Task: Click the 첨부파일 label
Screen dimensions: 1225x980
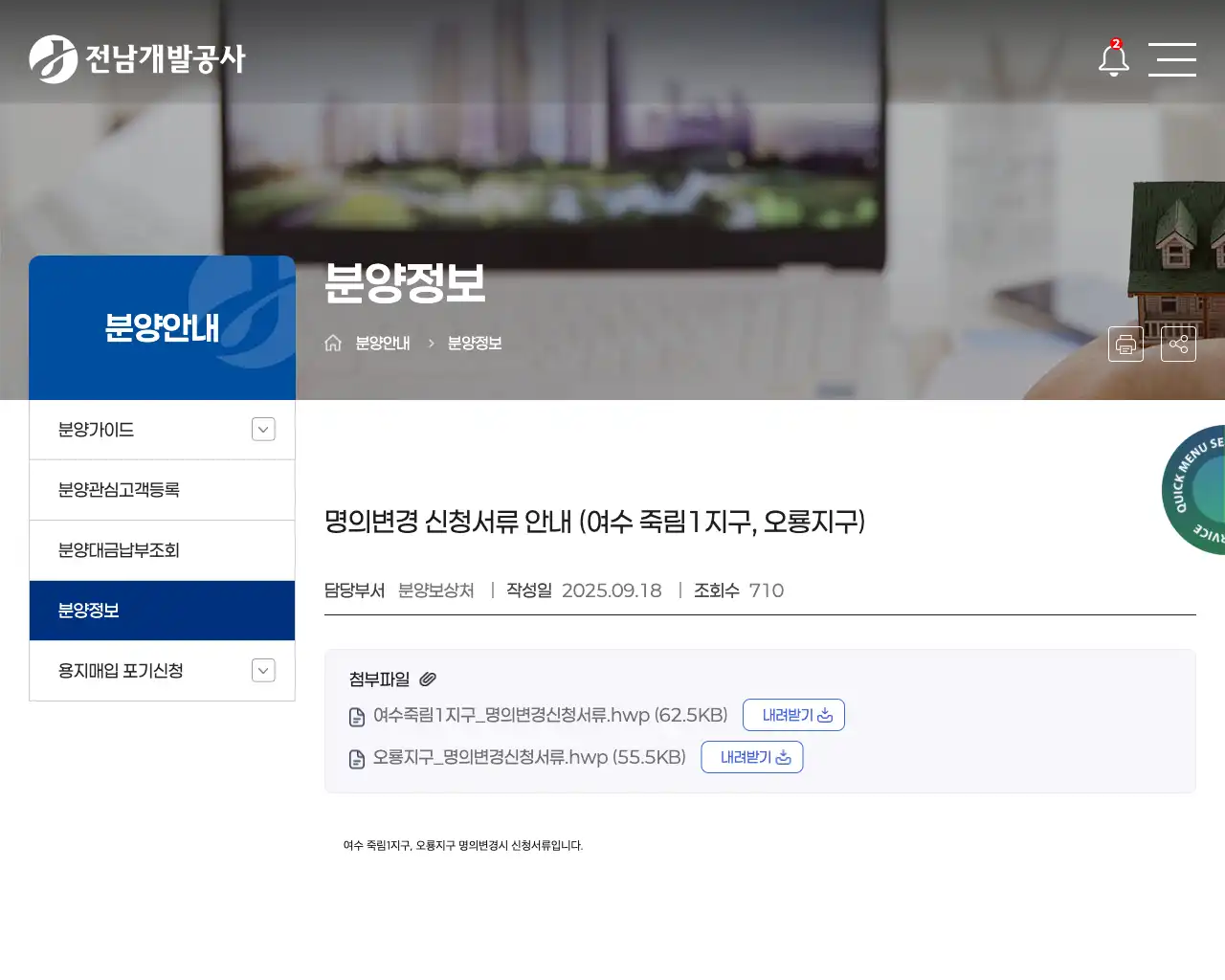Action: tap(379, 679)
